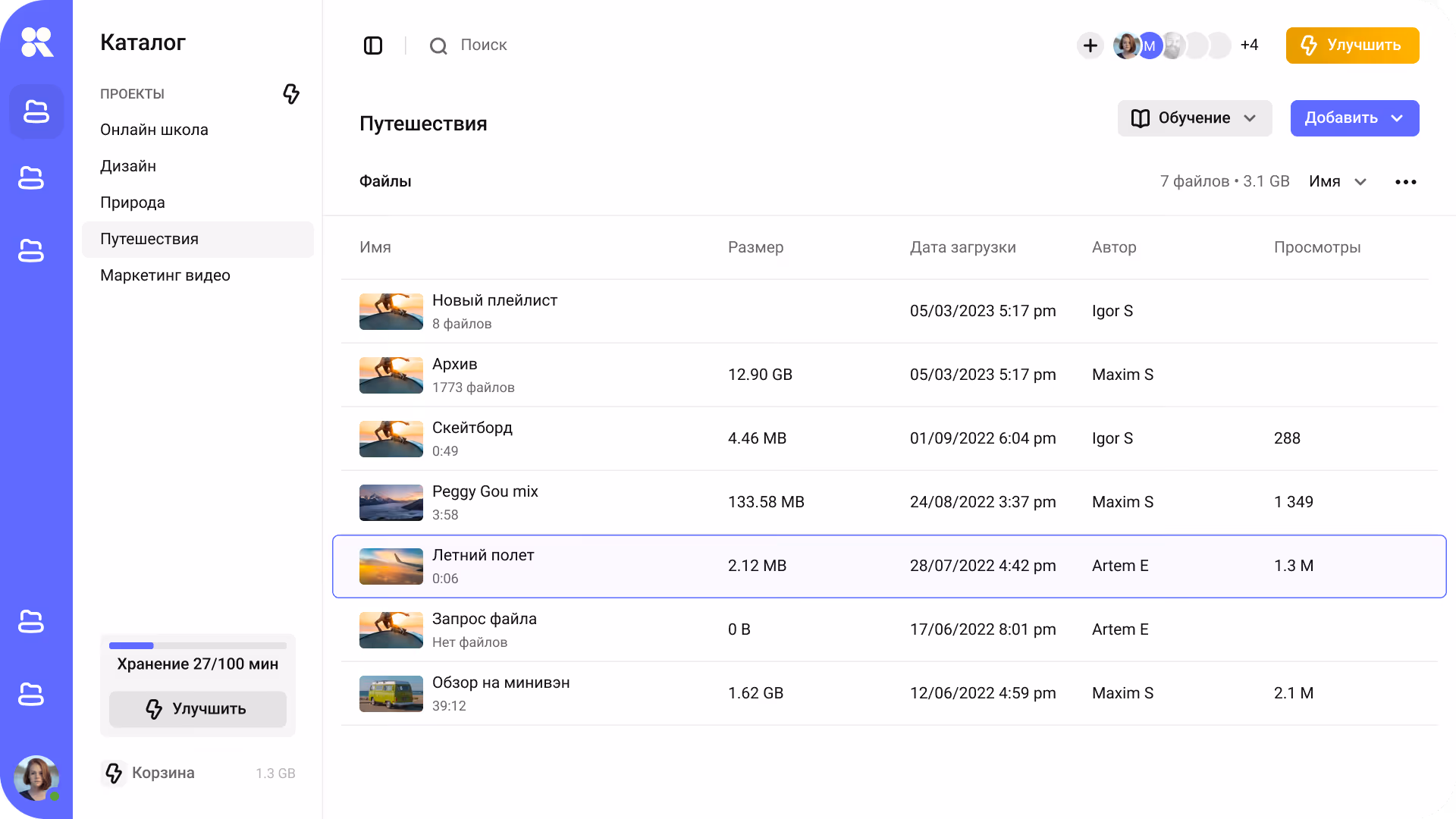Click the lightning icon next to Проекты
The width and height of the screenshot is (1456, 819).
pyautogui.click(x=291, y=94)
